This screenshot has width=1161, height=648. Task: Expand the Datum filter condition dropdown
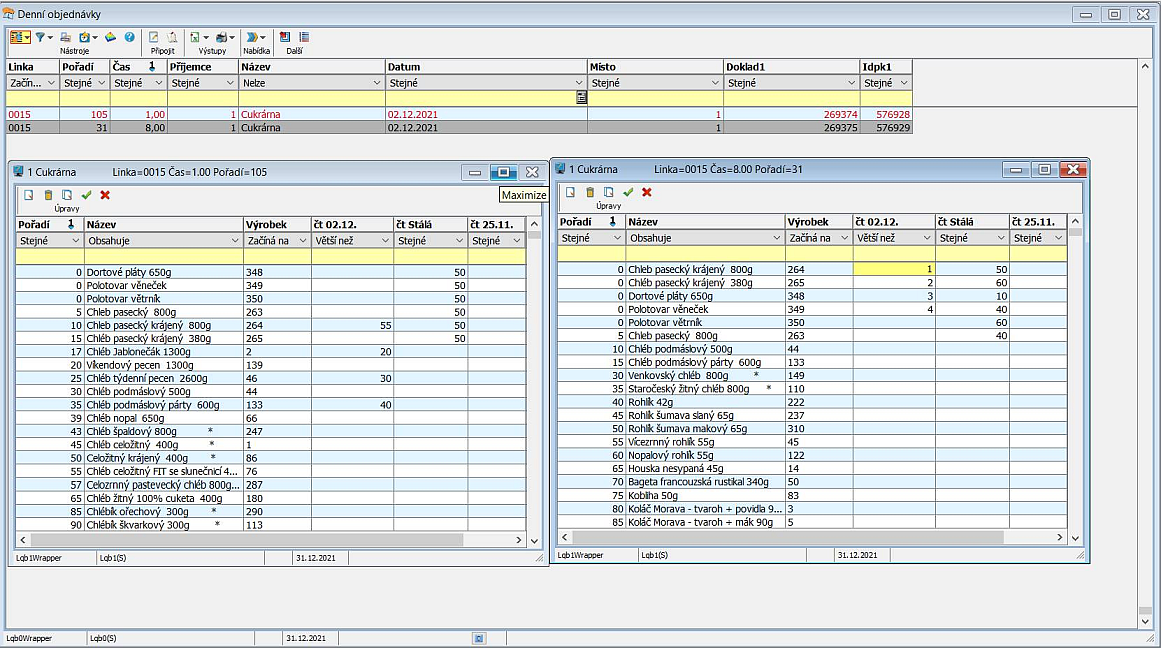click(579, 83)
